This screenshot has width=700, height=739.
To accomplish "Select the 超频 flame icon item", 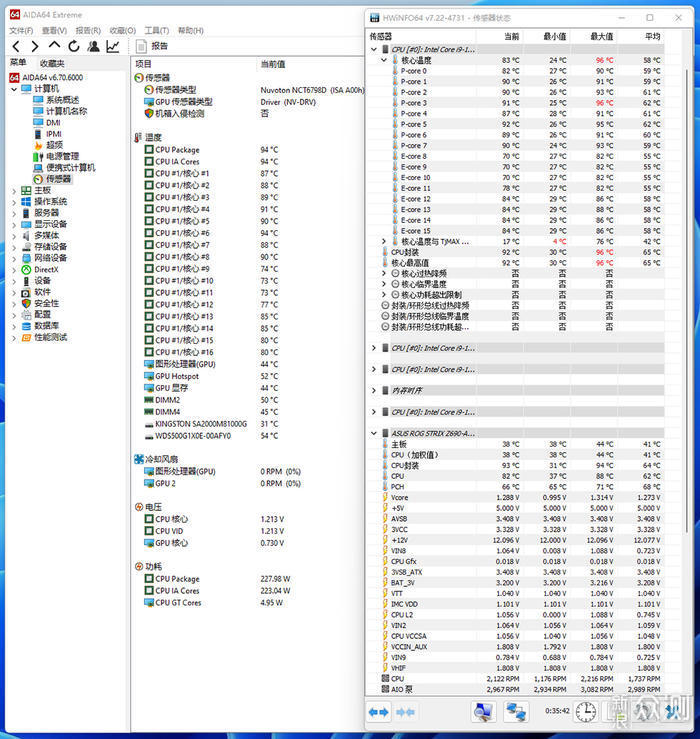I will (x=38, y=145).
